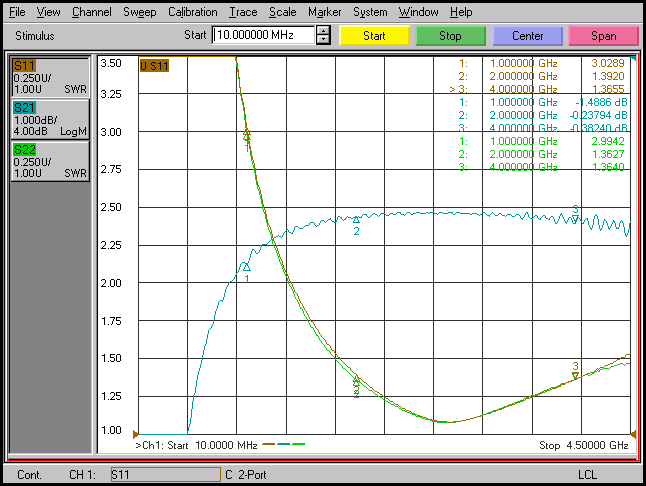Screen dimensions: 646x486
Task: Click the Start frequency input field
Action: click(264, 35)
